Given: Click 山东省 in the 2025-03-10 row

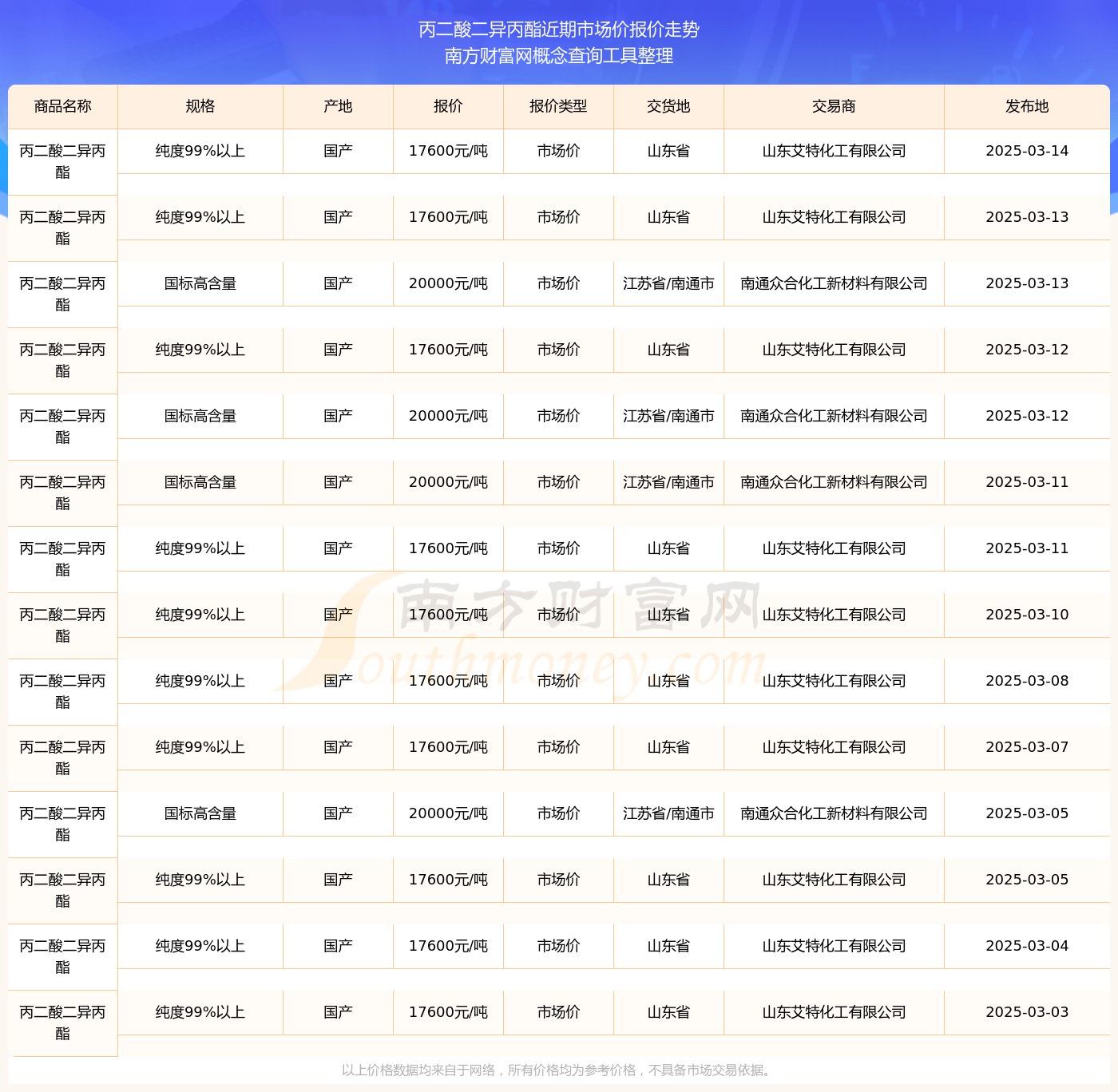Looking at the screenshot, I should [668, 615].
